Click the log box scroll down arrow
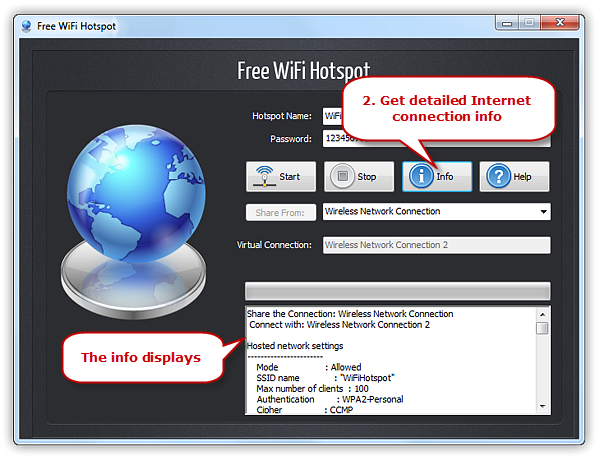This screenshot has height=460, width=600. (x=542, y=406)
